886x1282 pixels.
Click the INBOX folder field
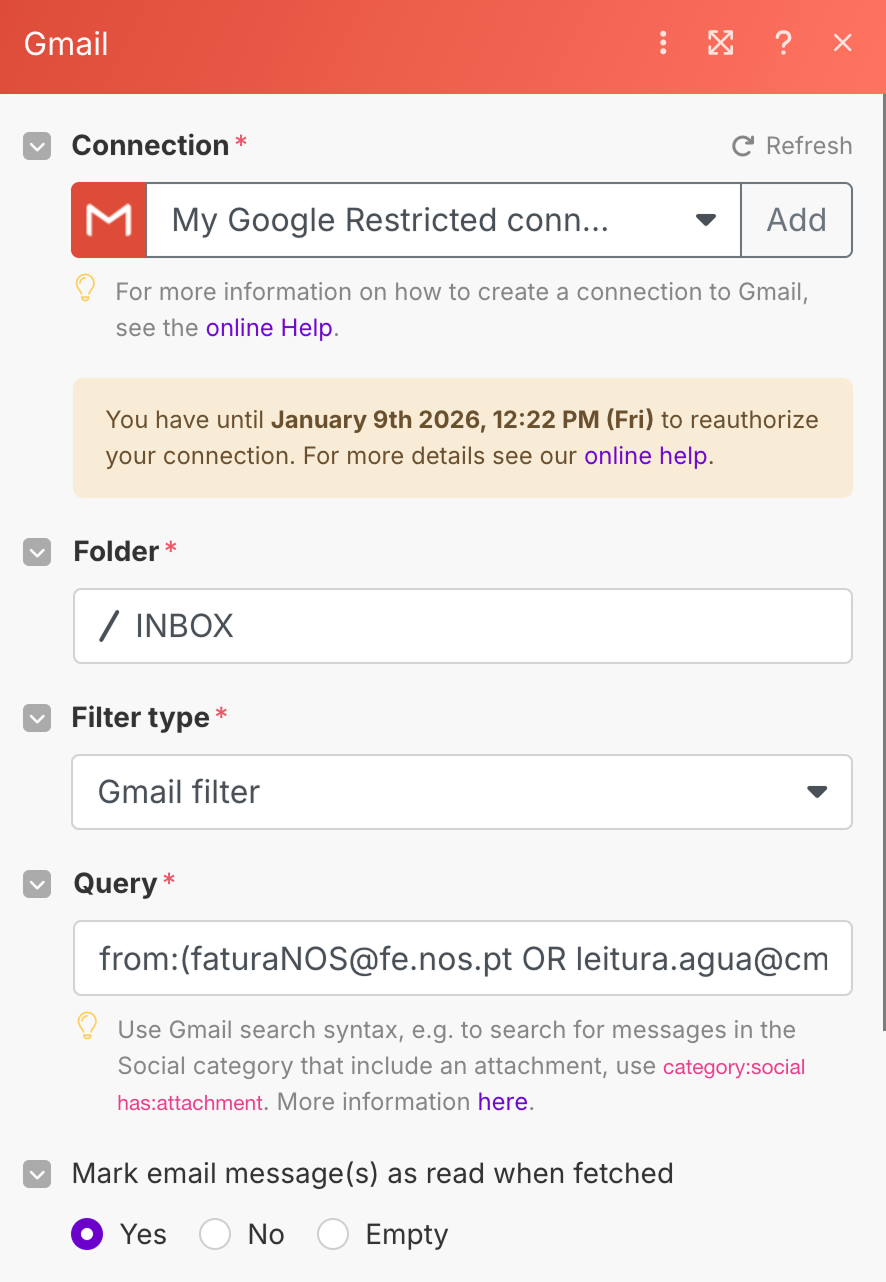tap(462, 626)
